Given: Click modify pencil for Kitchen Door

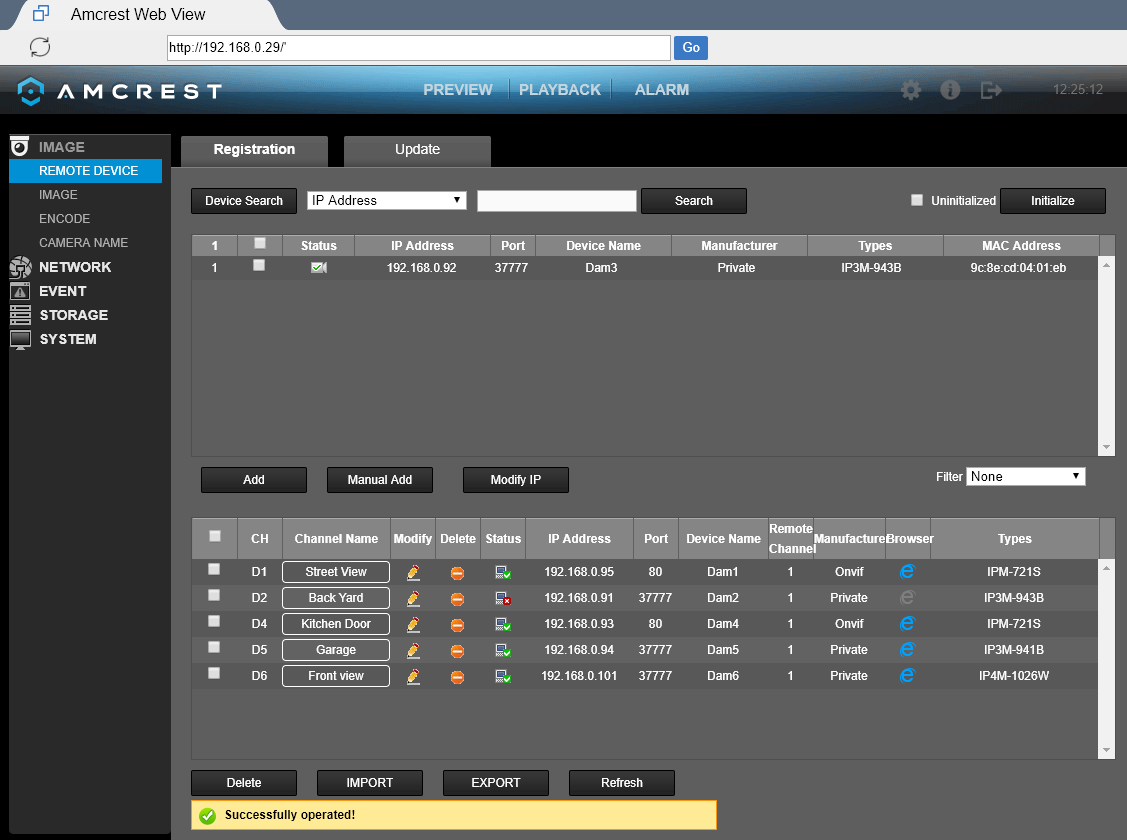Looking at the screenshot, I should click(x=413, y=624).
